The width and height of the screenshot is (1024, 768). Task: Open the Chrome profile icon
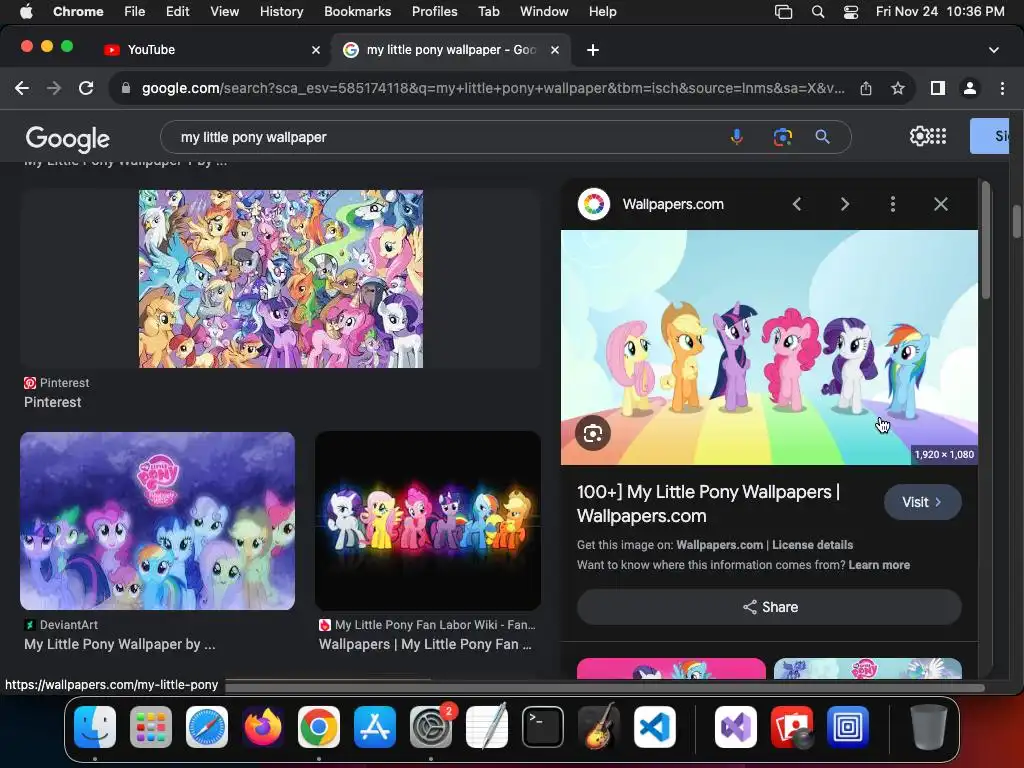970,88
